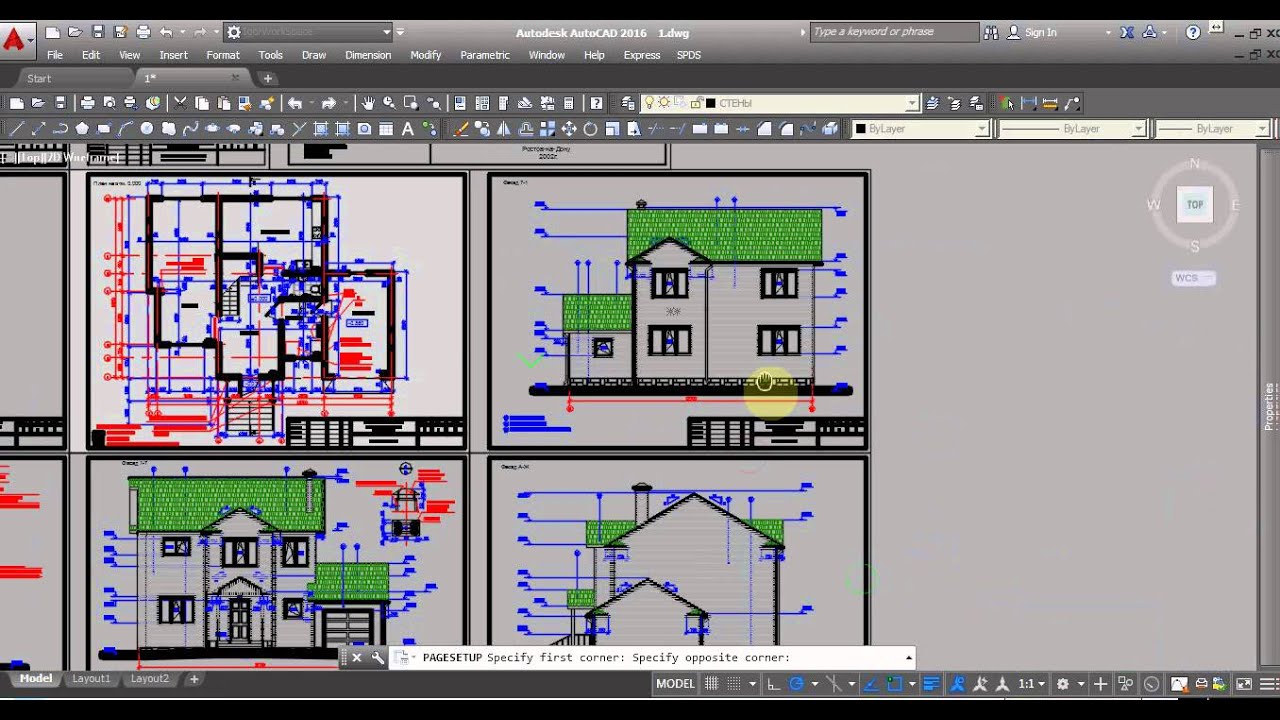Open the СТЕНЫ layer dropdown list
This screenshot has width=1280, height=720.
[x=912, y=103]
